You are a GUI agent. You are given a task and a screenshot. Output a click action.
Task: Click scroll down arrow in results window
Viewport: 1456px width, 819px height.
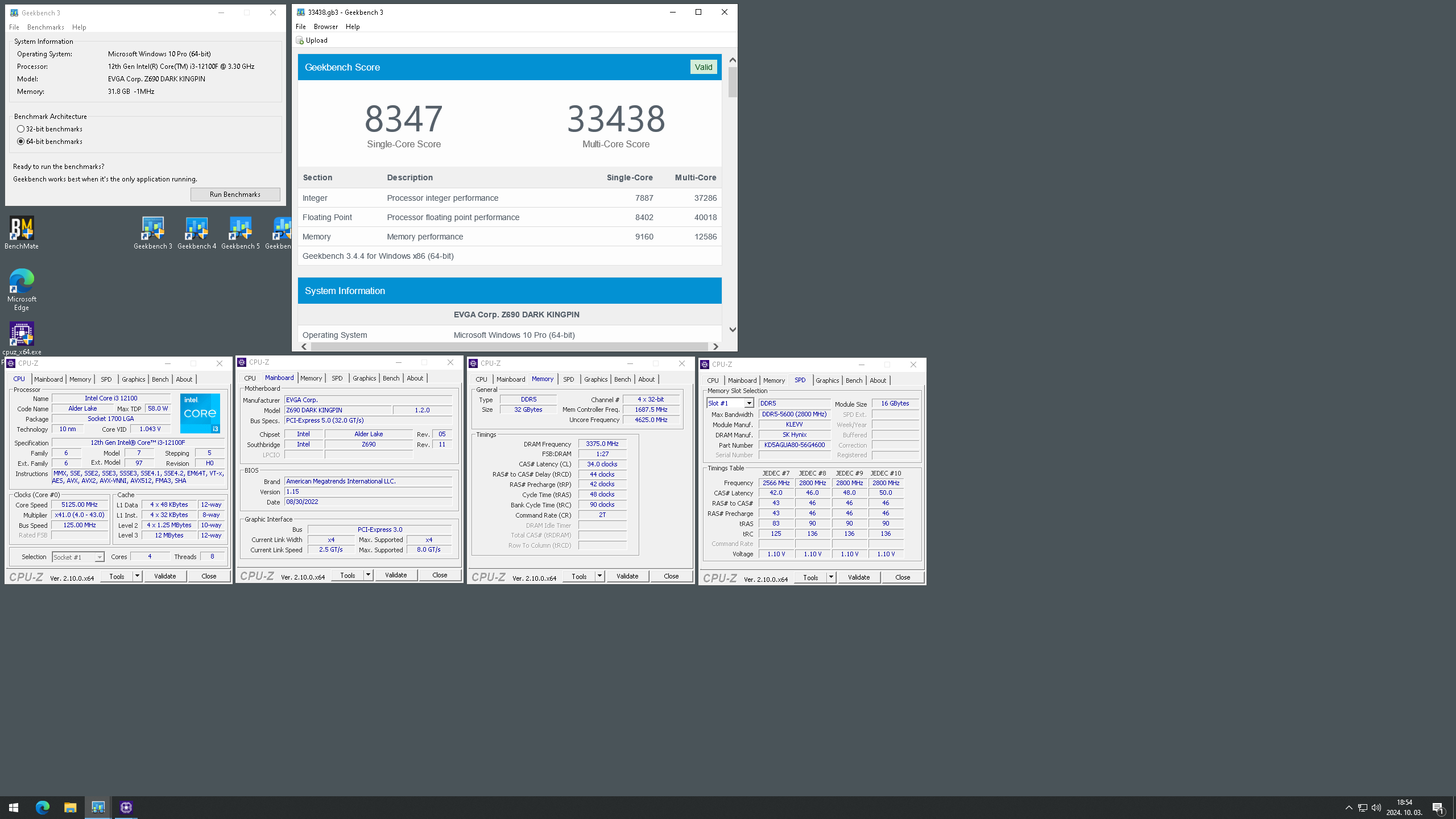[733, 330]
